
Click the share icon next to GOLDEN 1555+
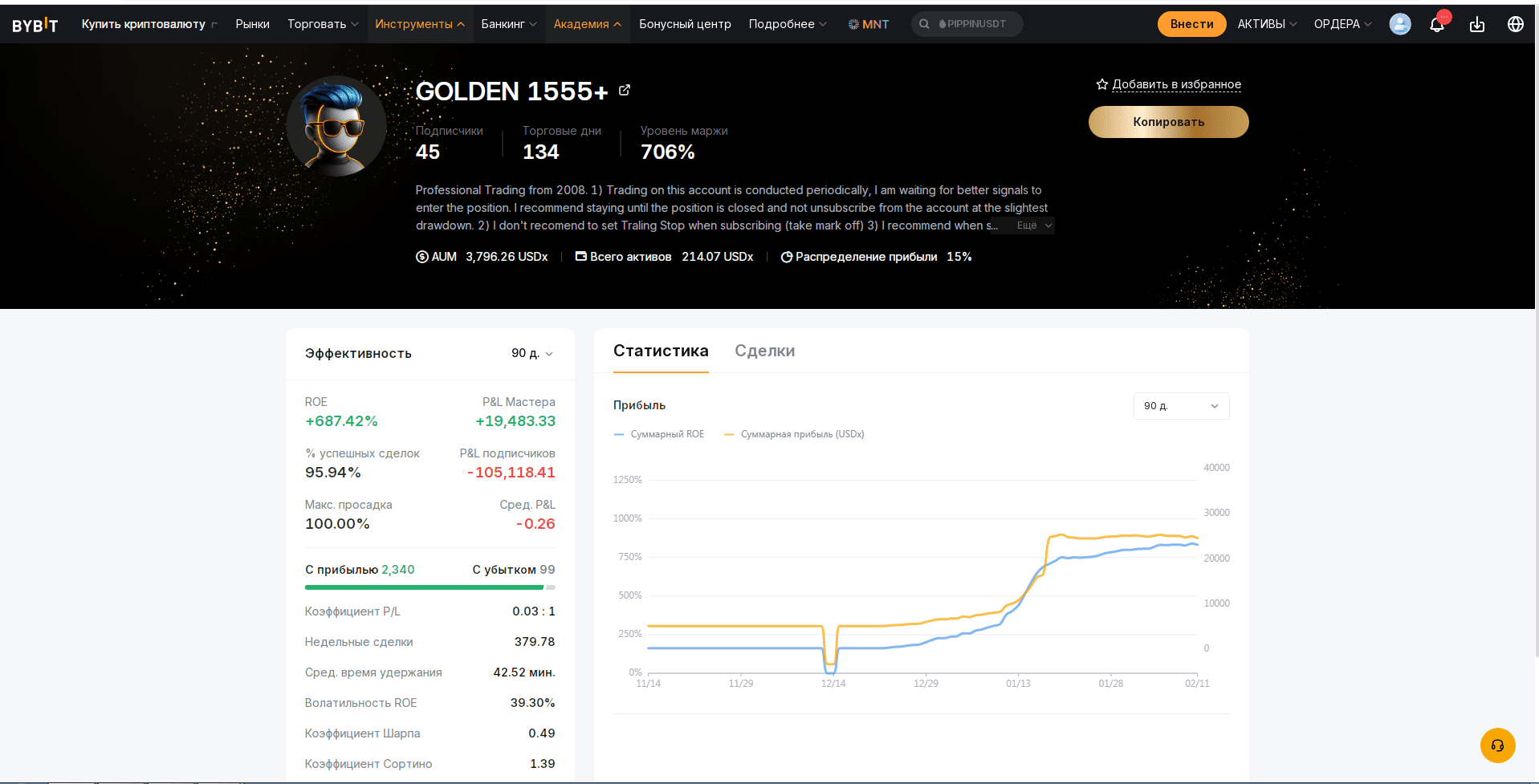625,91
